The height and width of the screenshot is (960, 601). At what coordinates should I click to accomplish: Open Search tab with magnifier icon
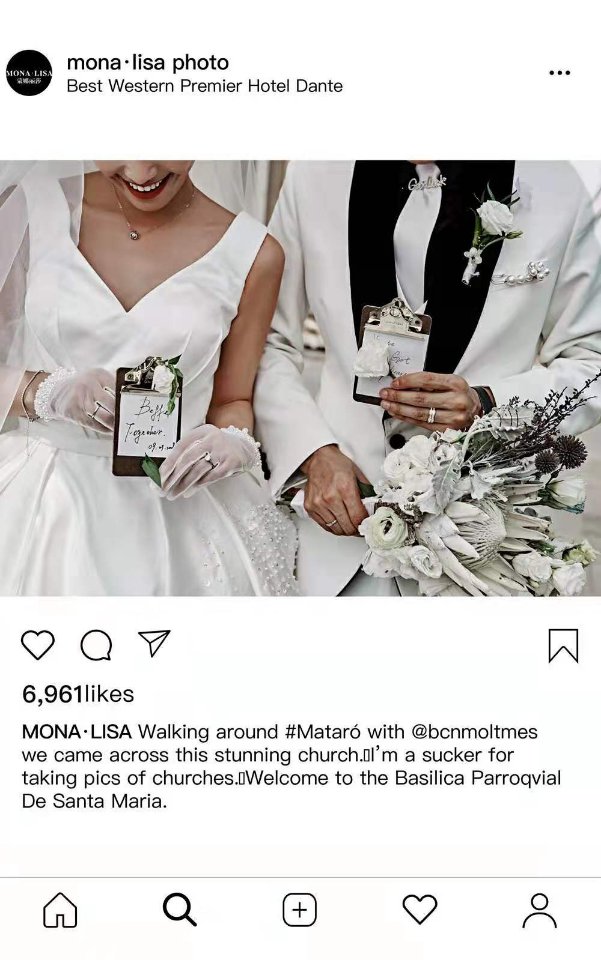click(179, 910)
